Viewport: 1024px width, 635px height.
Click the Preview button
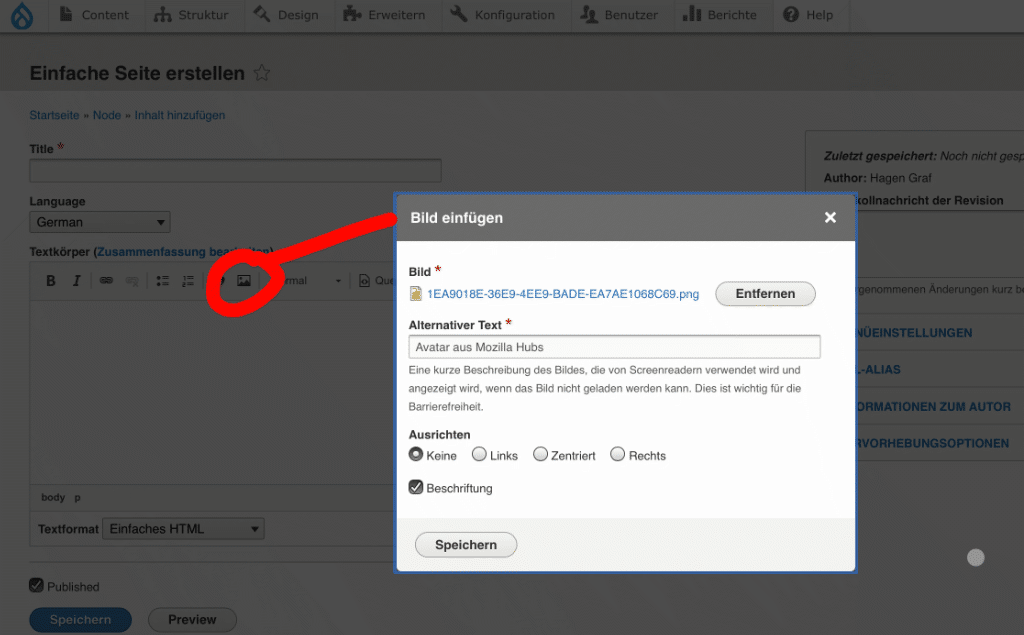point(192,619)
